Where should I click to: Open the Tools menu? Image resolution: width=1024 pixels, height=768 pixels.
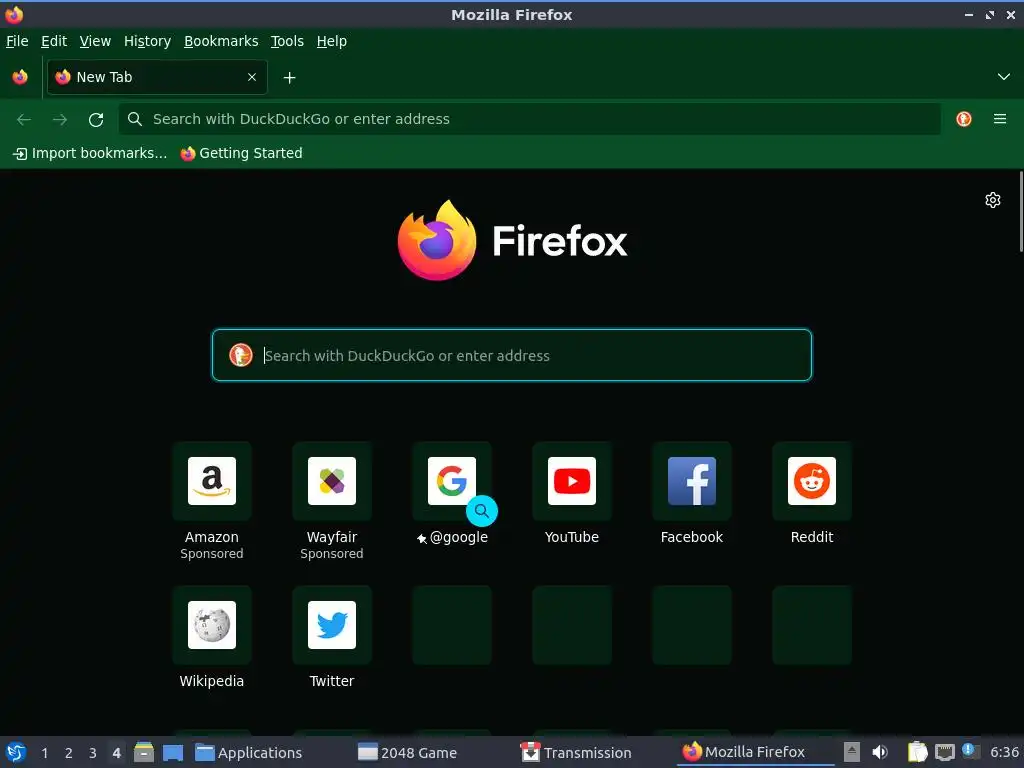point(287,41)
